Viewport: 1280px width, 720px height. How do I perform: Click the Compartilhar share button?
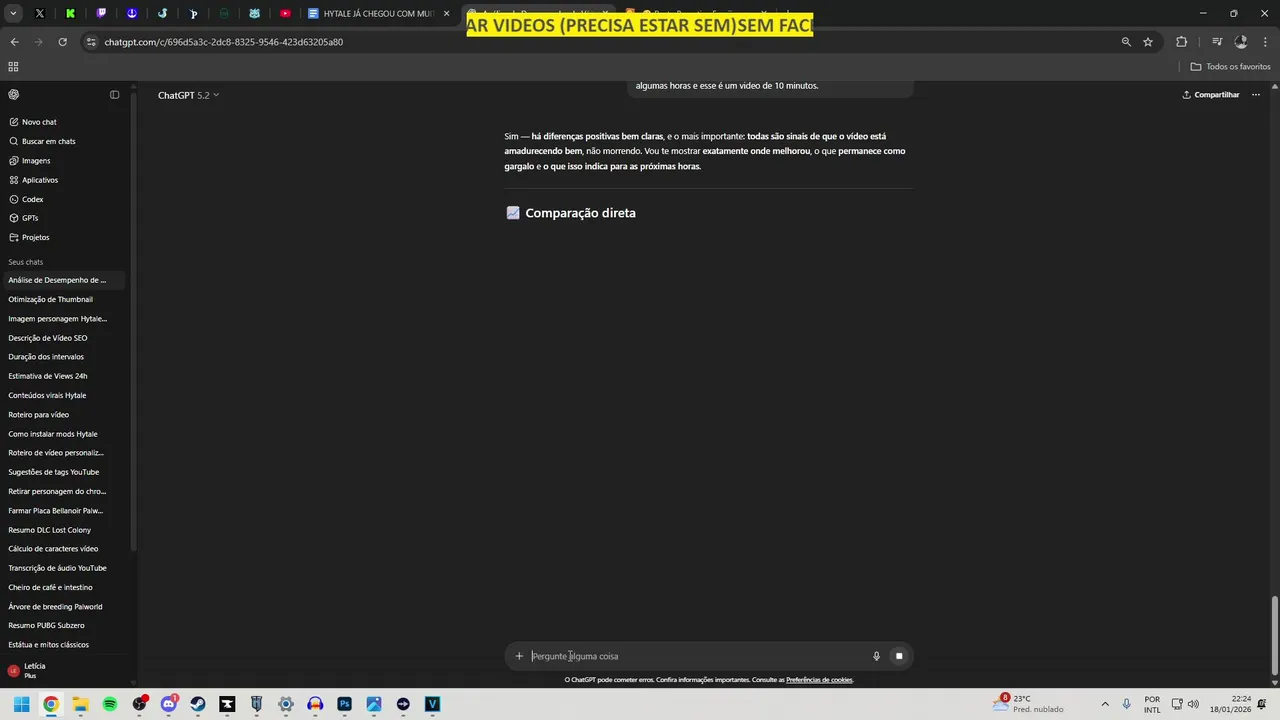1210,95
